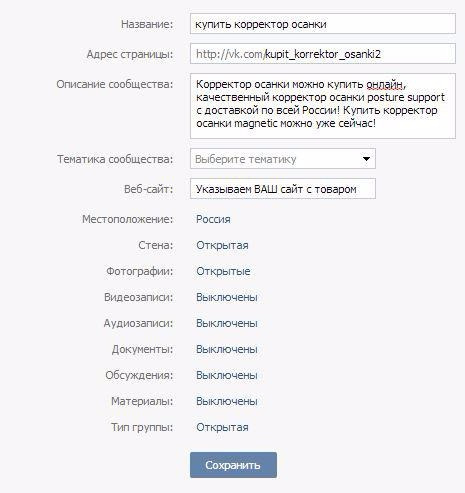Click the Адрес страницы input field
Screen dimensions: 465x493
(323, 53)
